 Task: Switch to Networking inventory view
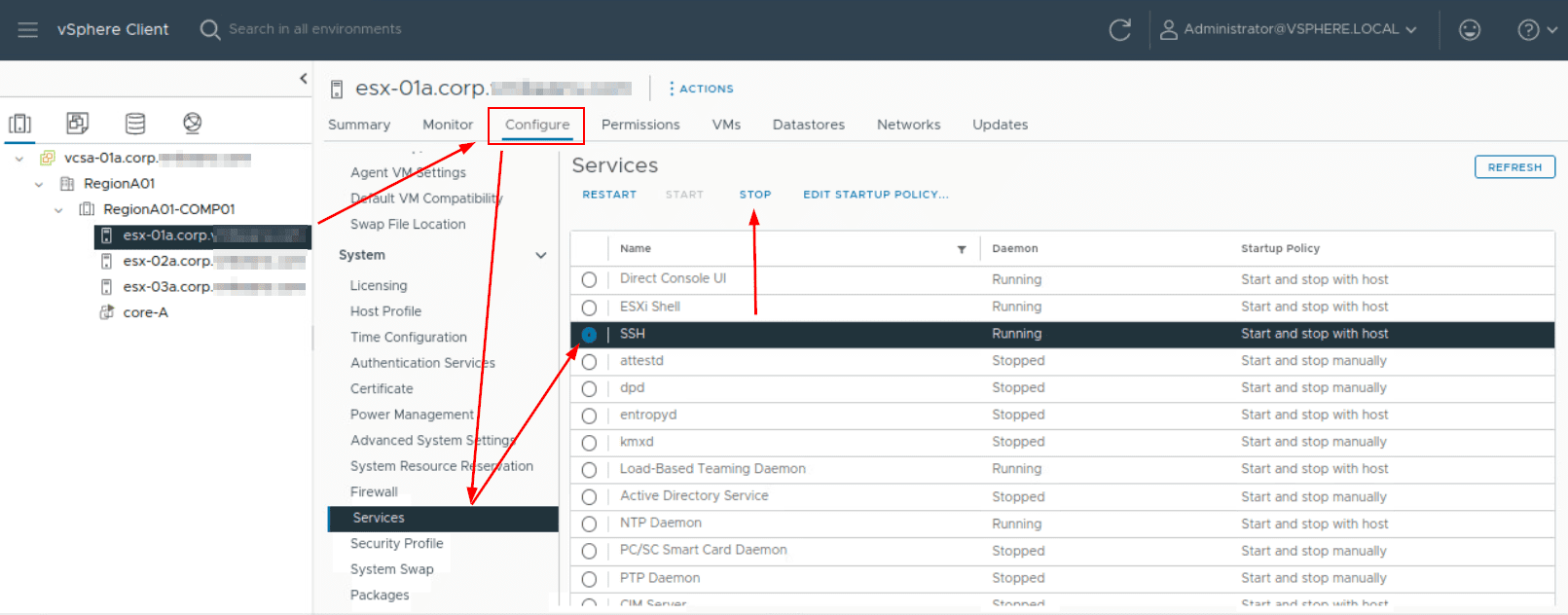tap(193, 123)
